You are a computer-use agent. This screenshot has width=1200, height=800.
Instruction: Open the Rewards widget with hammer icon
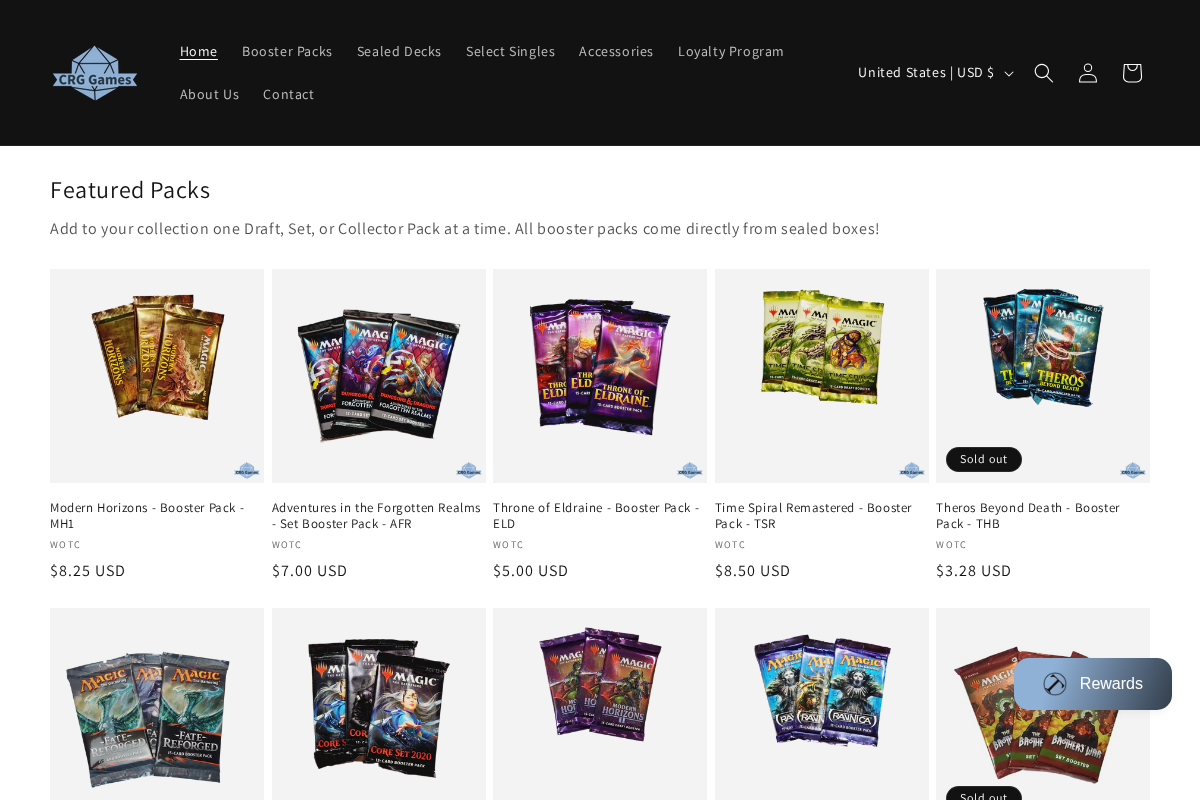[x=1092, y=683]
